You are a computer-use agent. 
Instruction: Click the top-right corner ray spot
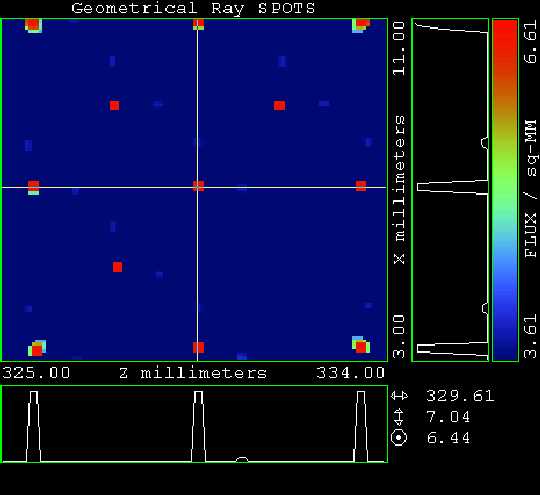click(361, 25)
